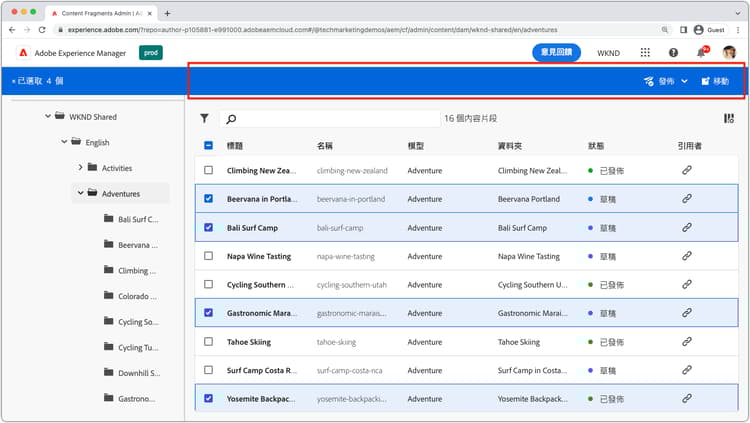Screen dimensions: 750x423
Task: Open the Cycling So... folder
Action: [131, 322]
